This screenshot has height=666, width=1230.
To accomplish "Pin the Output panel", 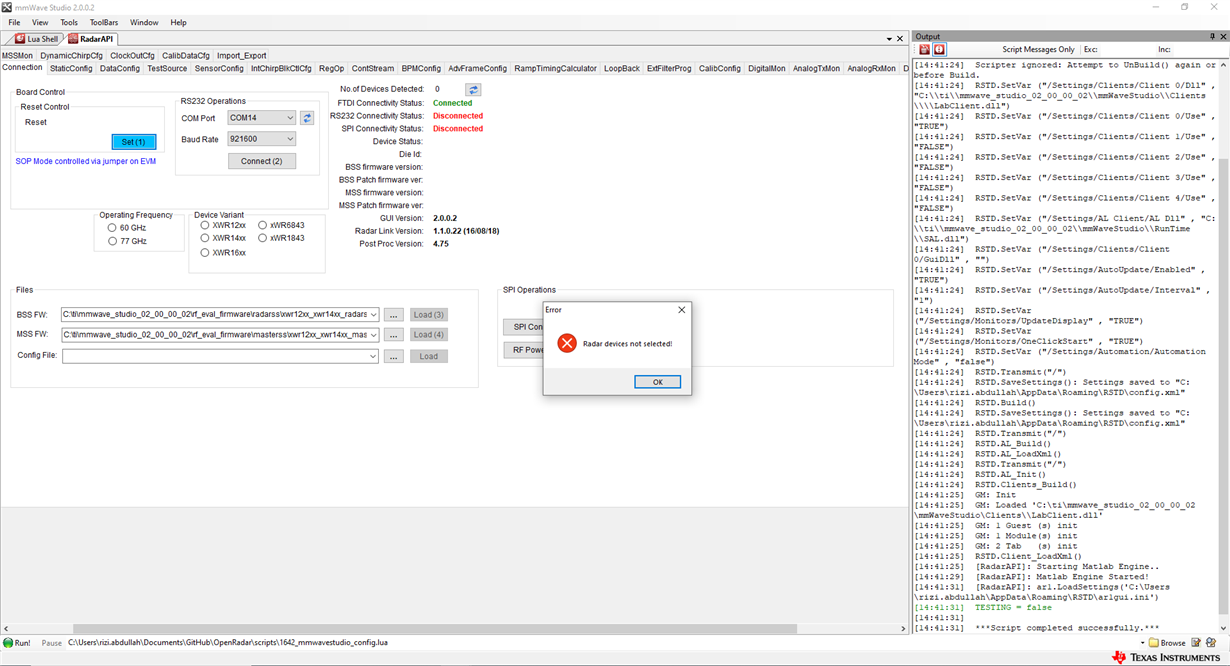I will click(x=1212, y=37).
